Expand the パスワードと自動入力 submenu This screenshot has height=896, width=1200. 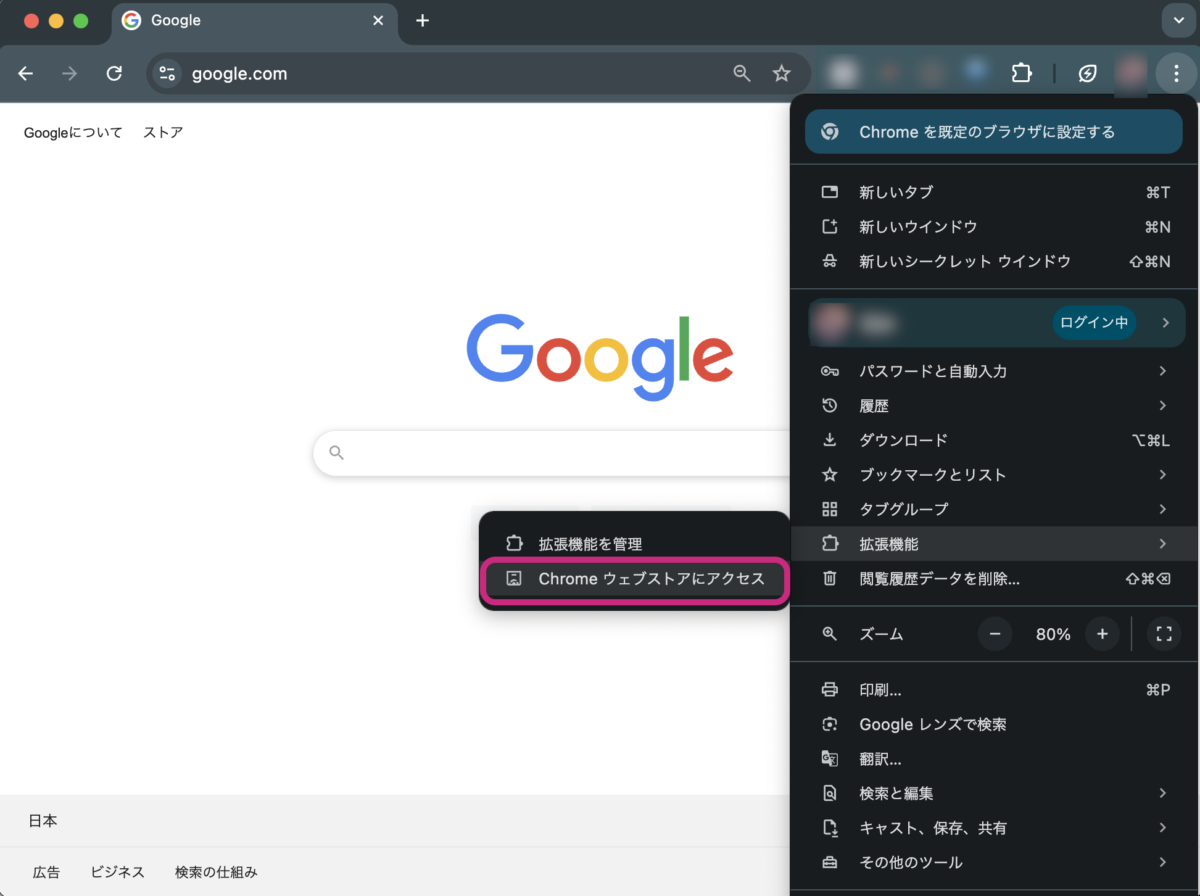tap(993, 371)
